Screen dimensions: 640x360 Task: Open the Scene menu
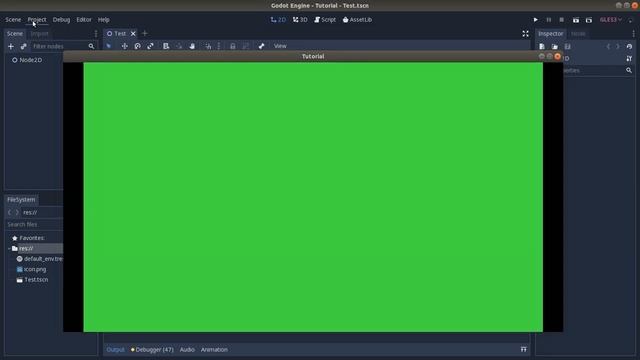13,20
